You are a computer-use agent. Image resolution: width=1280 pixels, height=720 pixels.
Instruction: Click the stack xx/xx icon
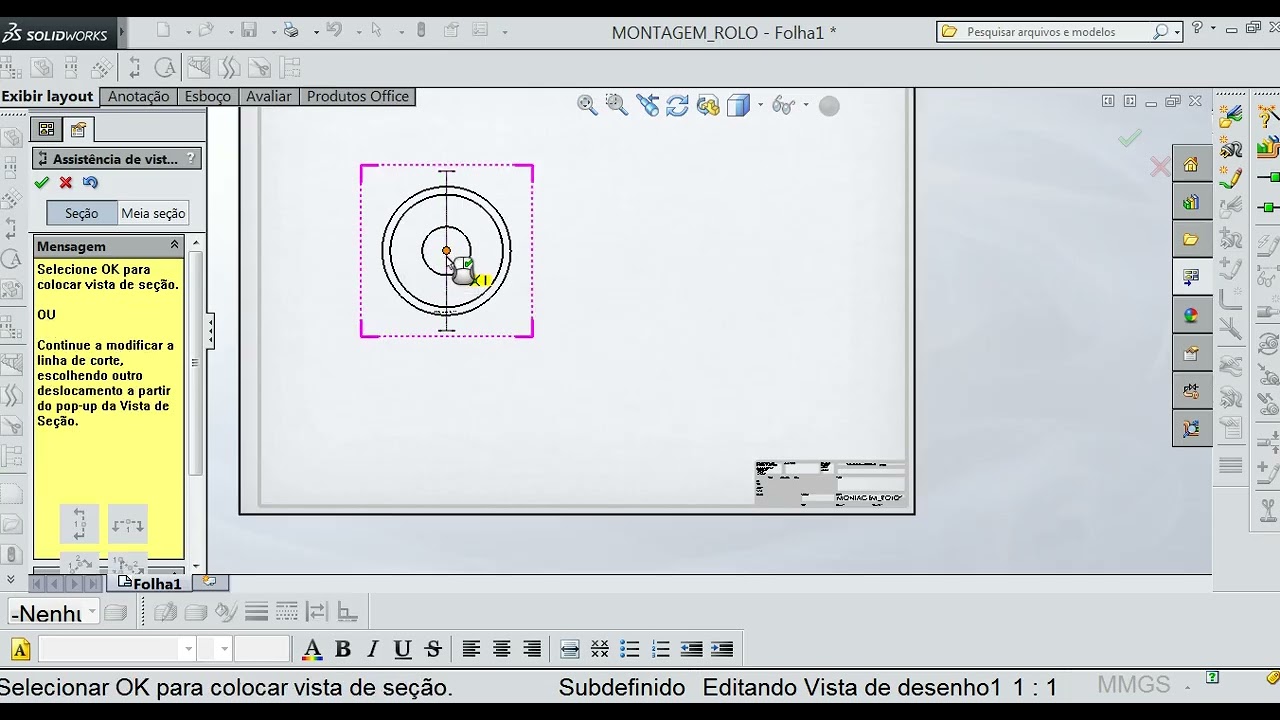click(x=600, y=650)
